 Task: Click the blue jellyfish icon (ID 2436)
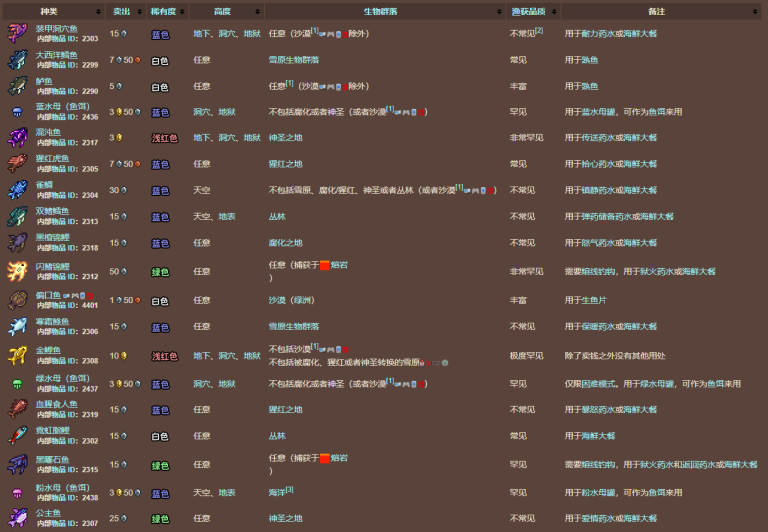[x=17, y=112]
